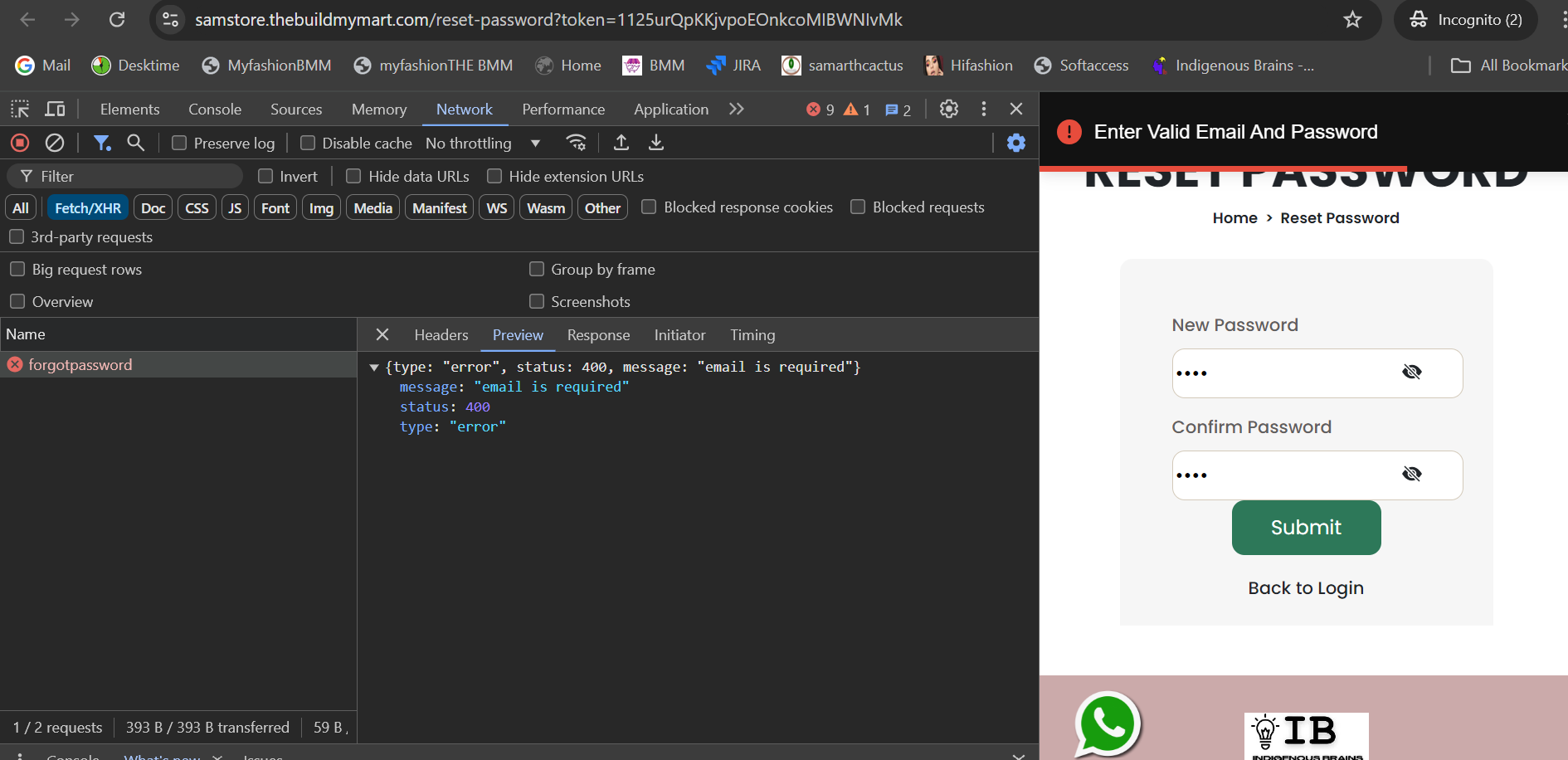Open network conditions wifi icon
This screenshot has width=1568, height=760.
(576, 143)
